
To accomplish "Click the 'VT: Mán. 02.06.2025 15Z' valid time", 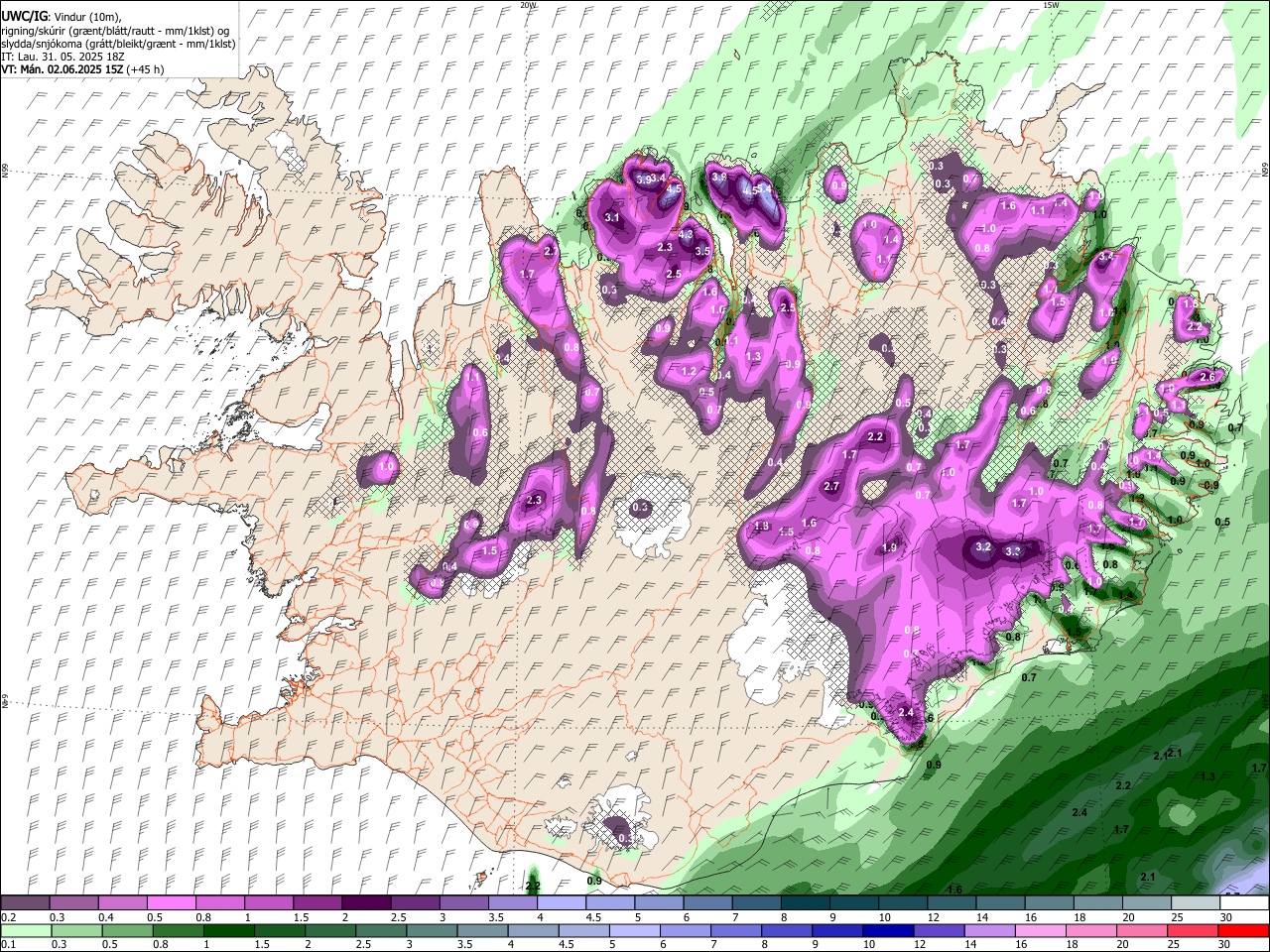I will coord(62,69).
